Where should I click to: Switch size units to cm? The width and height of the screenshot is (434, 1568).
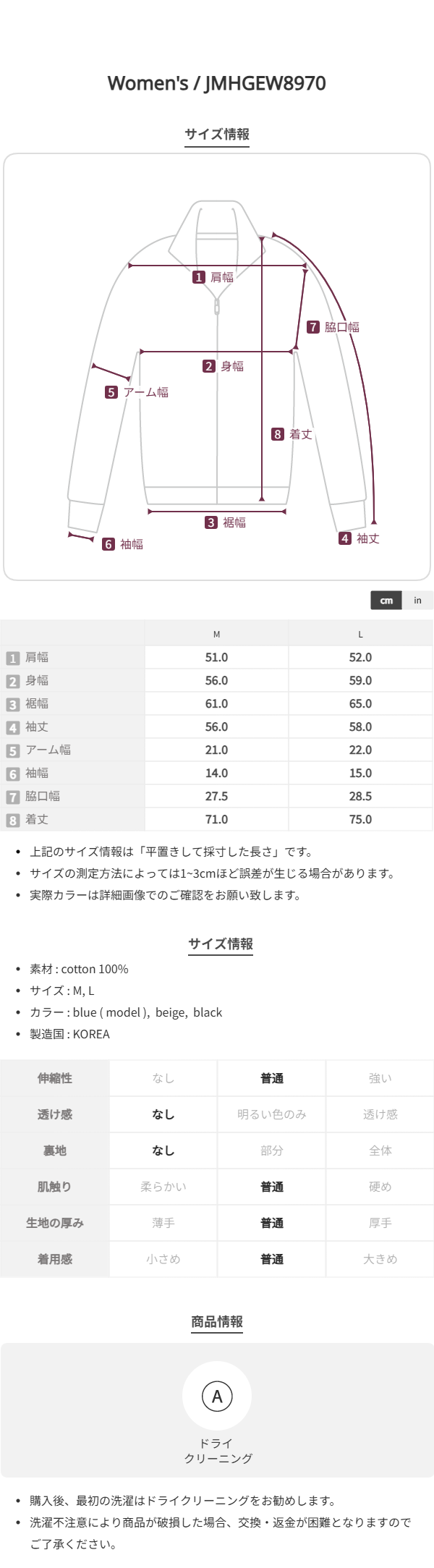click(387, 600)
